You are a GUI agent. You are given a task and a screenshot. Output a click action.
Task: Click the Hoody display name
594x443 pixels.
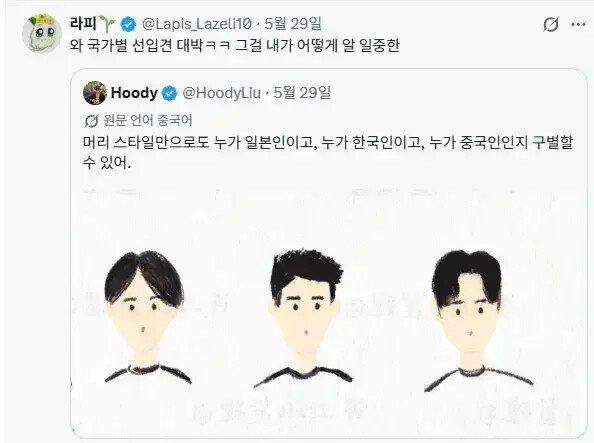[x=134, y=93]
